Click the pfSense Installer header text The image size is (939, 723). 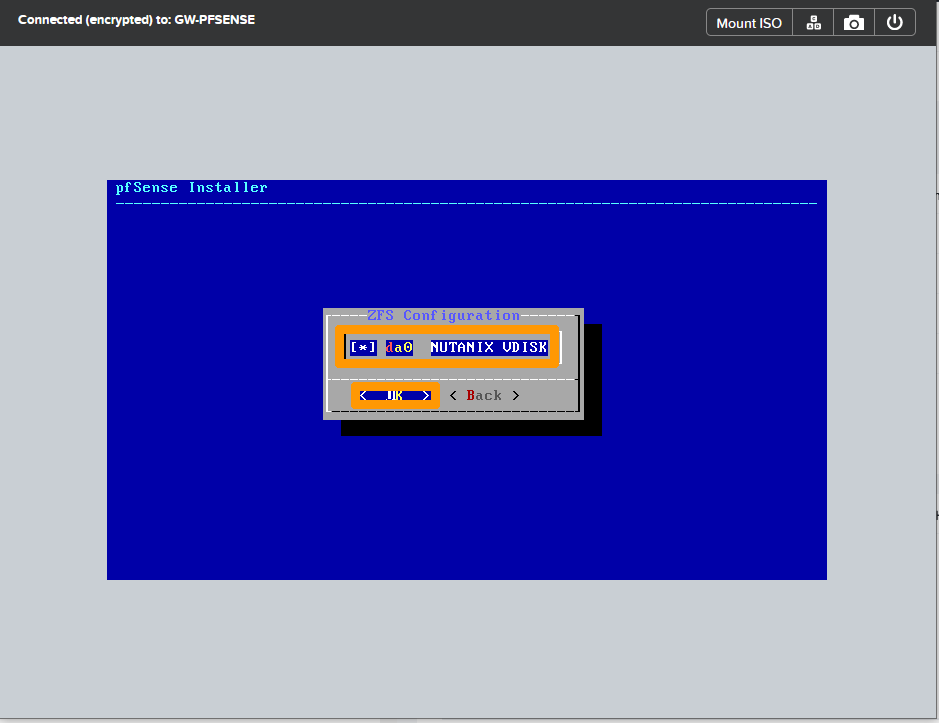point(191,187)
